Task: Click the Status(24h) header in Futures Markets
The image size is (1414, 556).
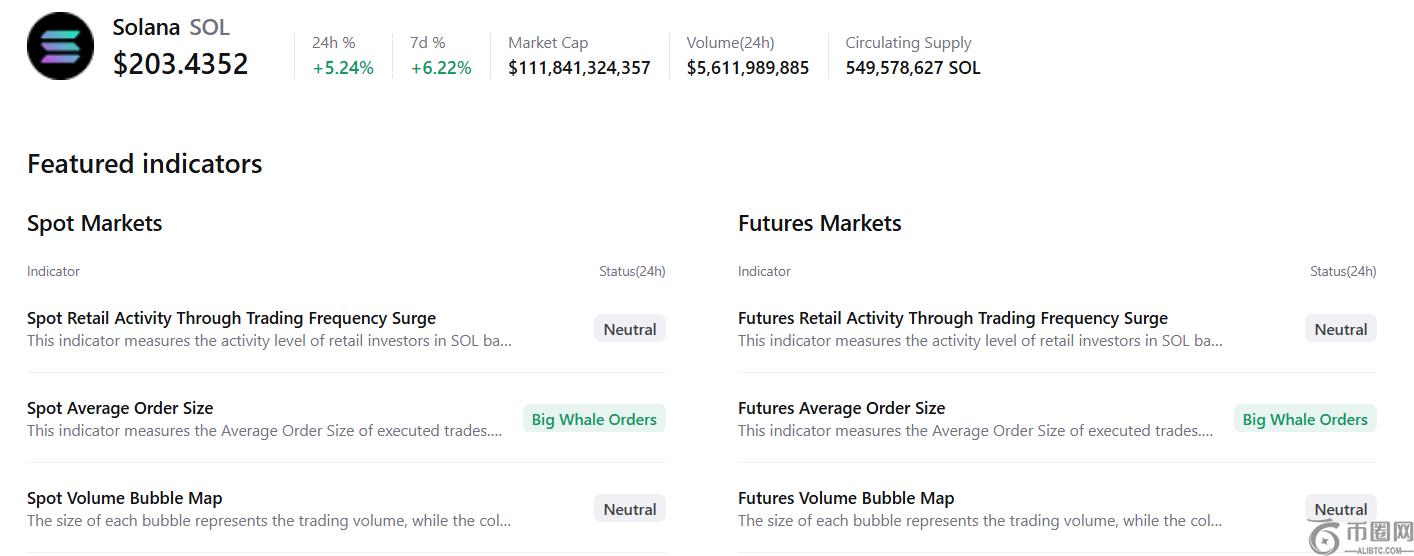Action: point(1342,271)
